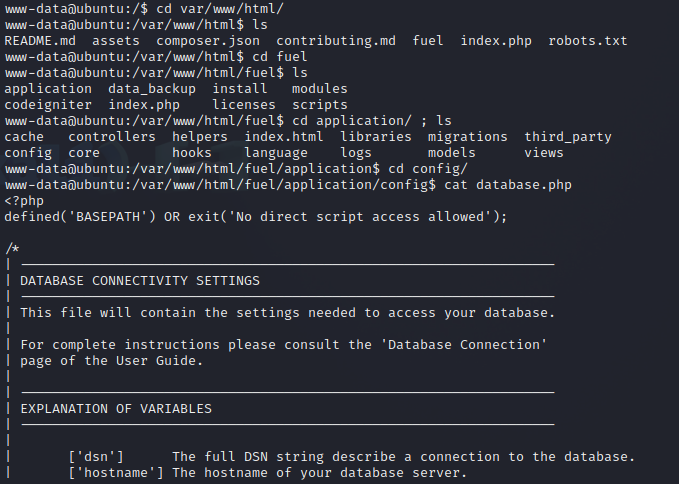Select the views directory name

click(544, 153)
